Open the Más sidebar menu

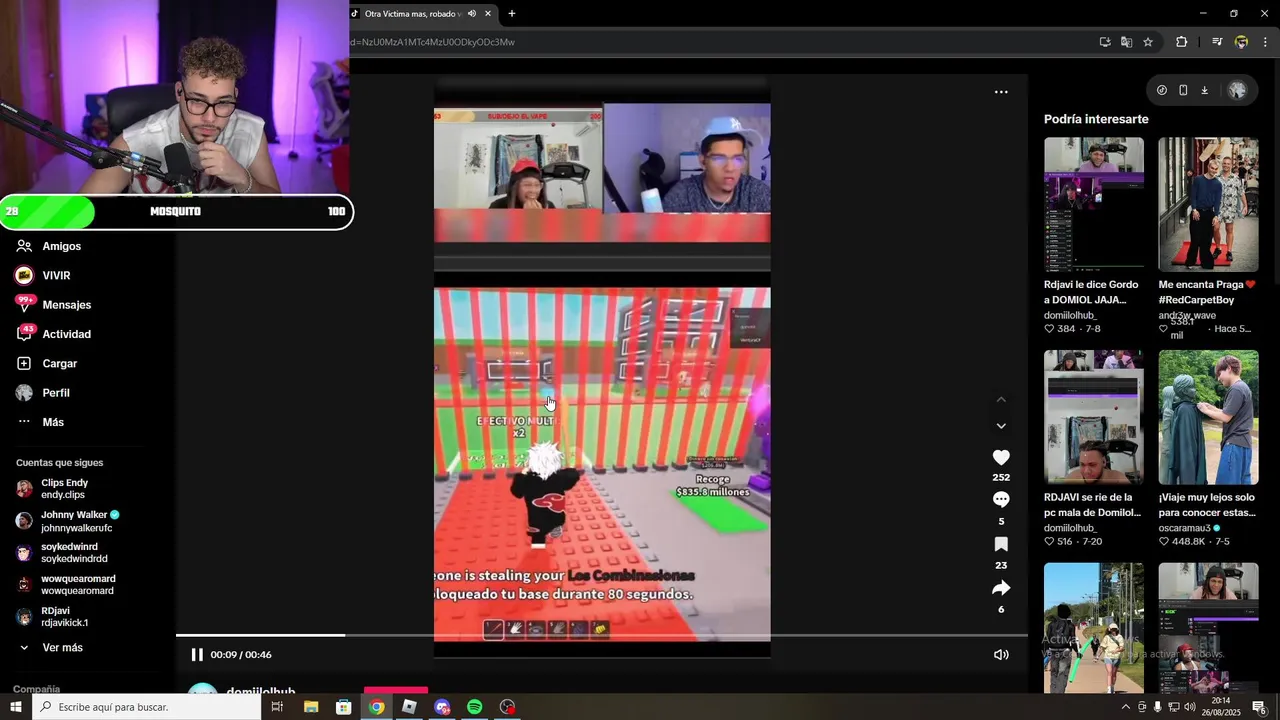coord(53,422)
